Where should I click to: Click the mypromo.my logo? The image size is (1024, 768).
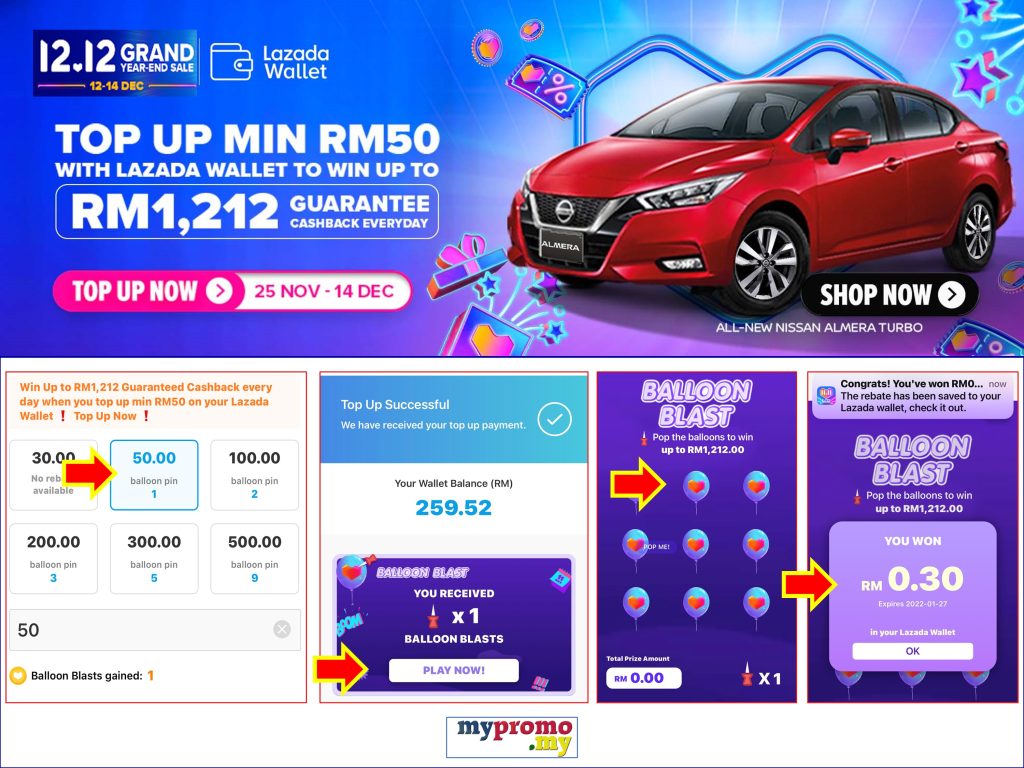(x=512, y=737)
